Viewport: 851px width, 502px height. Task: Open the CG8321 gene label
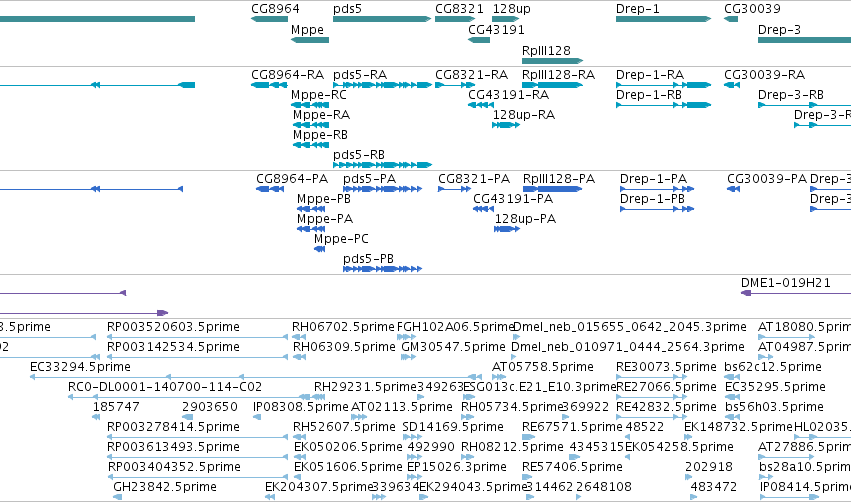(x=459, y=9)
